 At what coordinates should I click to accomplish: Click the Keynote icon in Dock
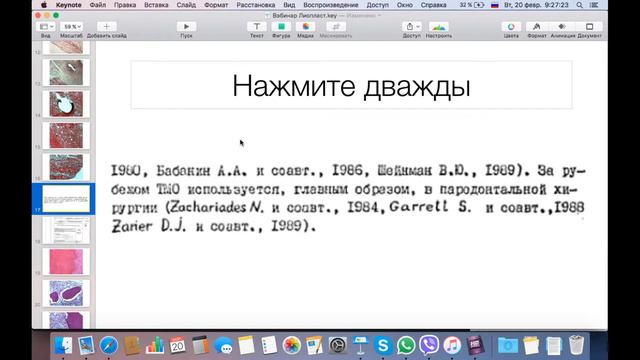point(360,346)
